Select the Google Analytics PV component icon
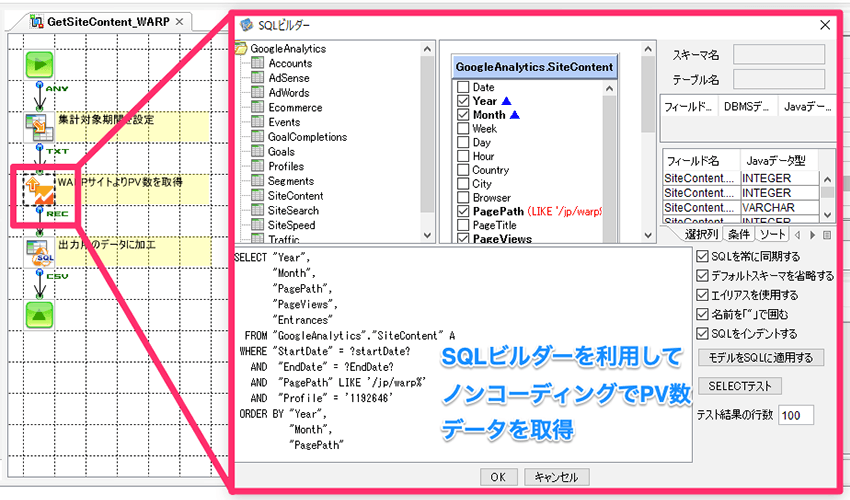Viewport: 850px width, 500px height. coord(39,190)
